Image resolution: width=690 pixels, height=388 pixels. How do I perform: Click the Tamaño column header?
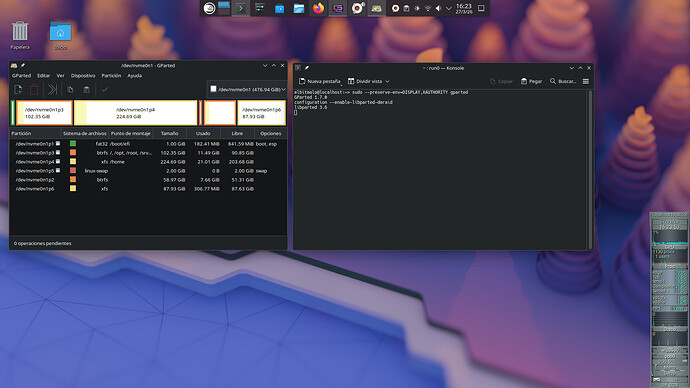point(169,133)
